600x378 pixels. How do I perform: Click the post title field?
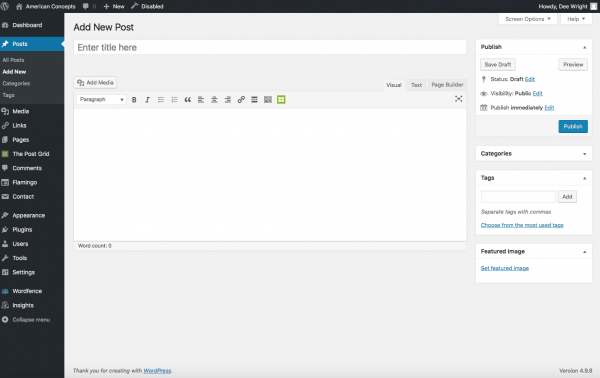[270, 47]
